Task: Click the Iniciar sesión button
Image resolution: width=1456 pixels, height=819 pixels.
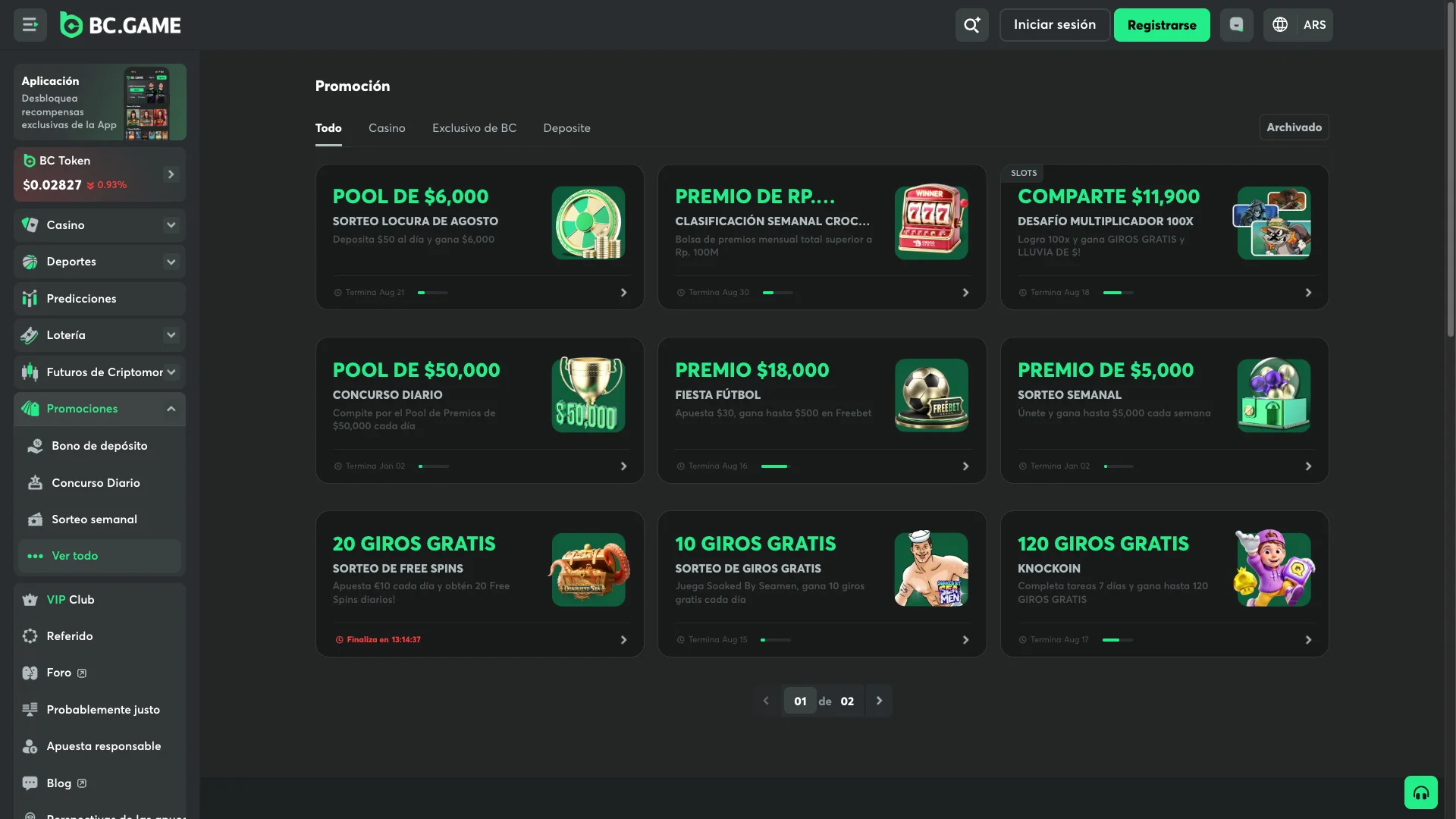Action: (x=1055, y=25)
